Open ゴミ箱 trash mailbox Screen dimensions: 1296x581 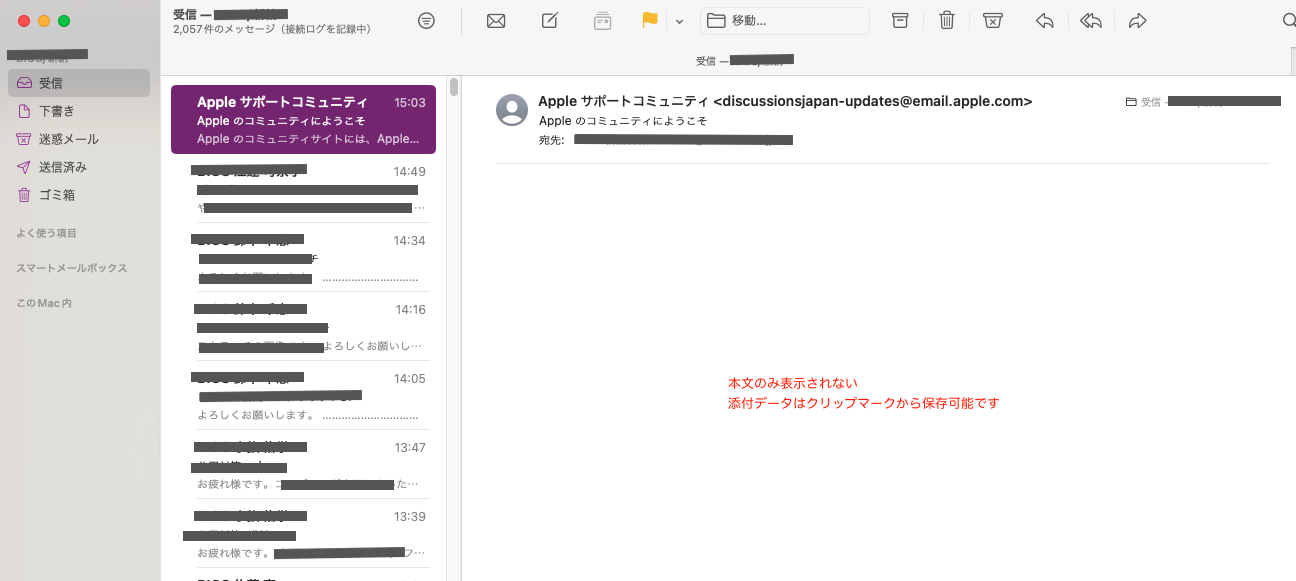tap(79, 195)
